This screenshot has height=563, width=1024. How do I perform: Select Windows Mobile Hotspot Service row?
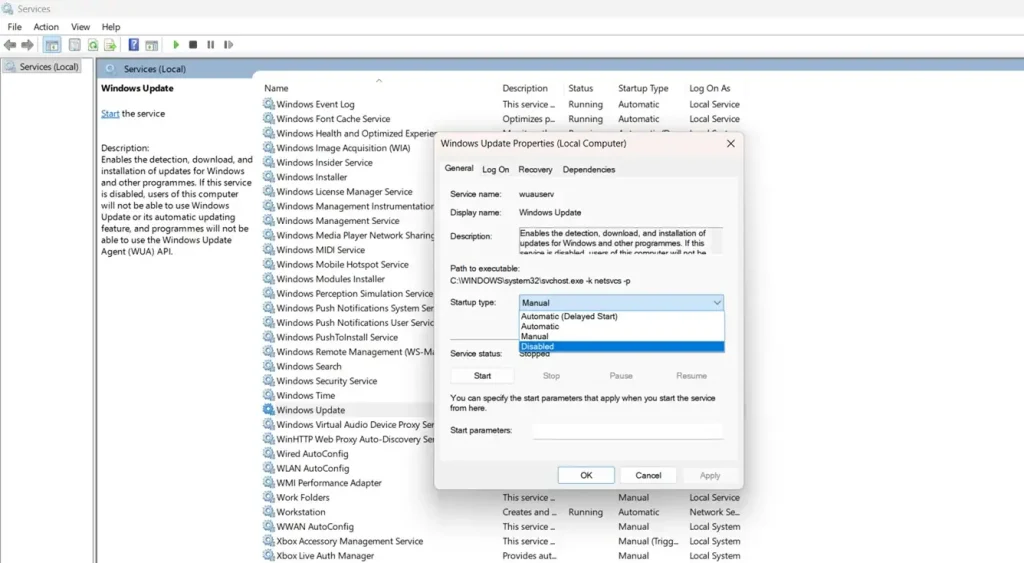(342, 265)
